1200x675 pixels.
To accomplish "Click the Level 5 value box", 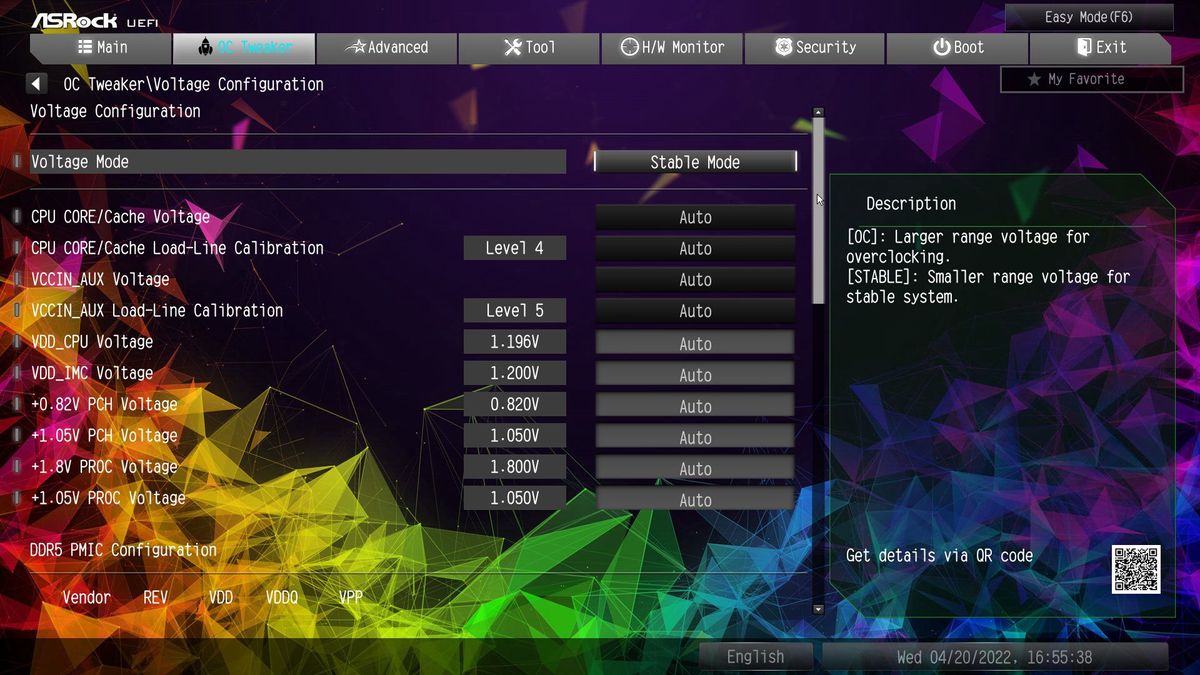I will click(515, 311).
